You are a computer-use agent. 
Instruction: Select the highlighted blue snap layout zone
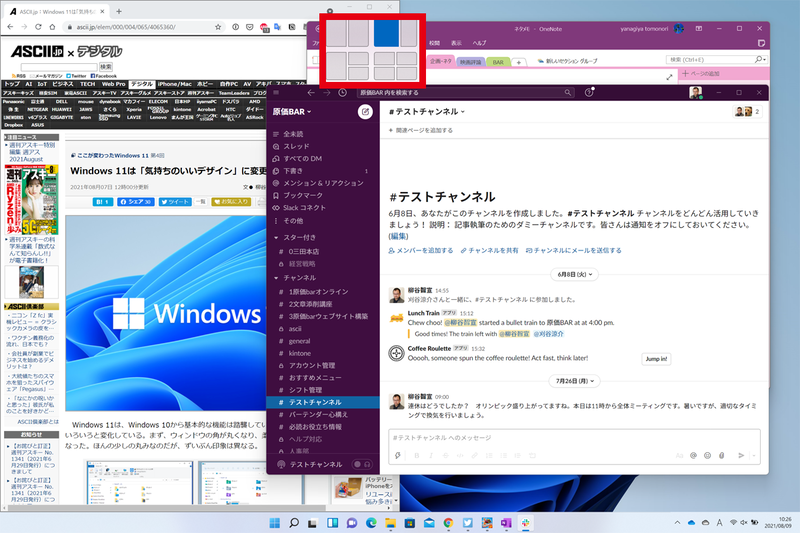point(386,33)
